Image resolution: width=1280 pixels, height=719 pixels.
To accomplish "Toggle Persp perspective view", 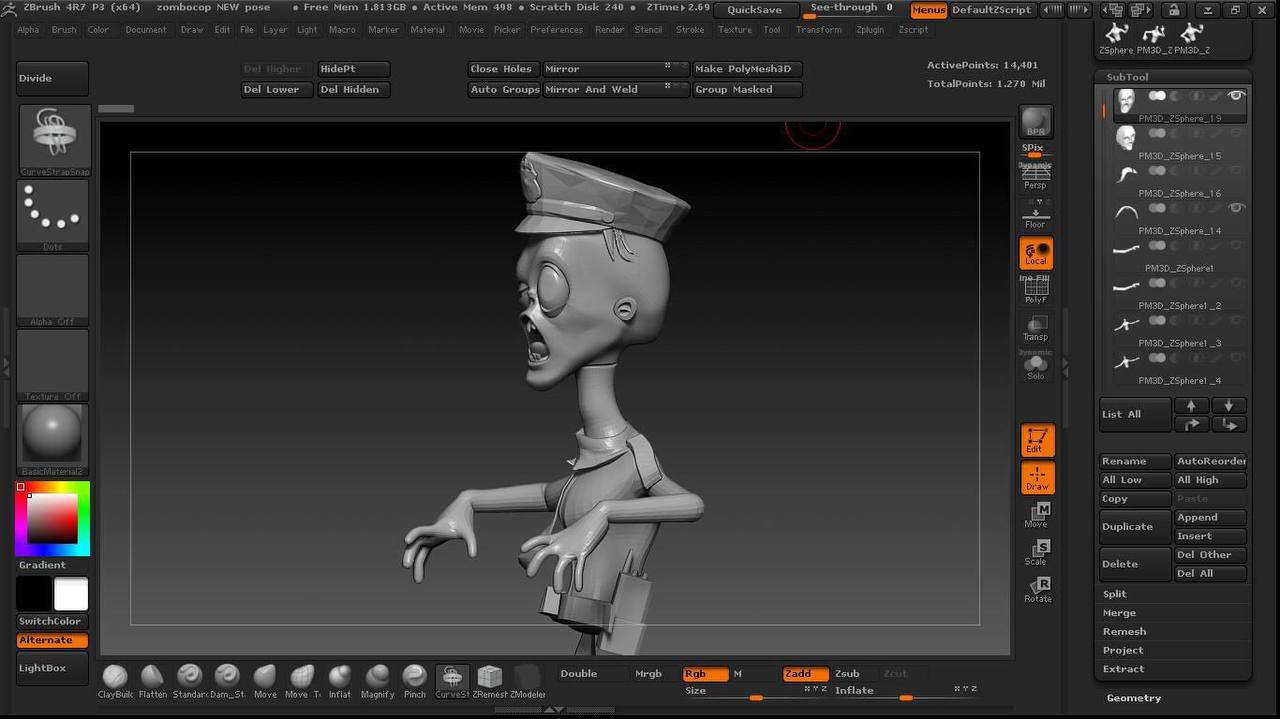I will pos(1035,176).
